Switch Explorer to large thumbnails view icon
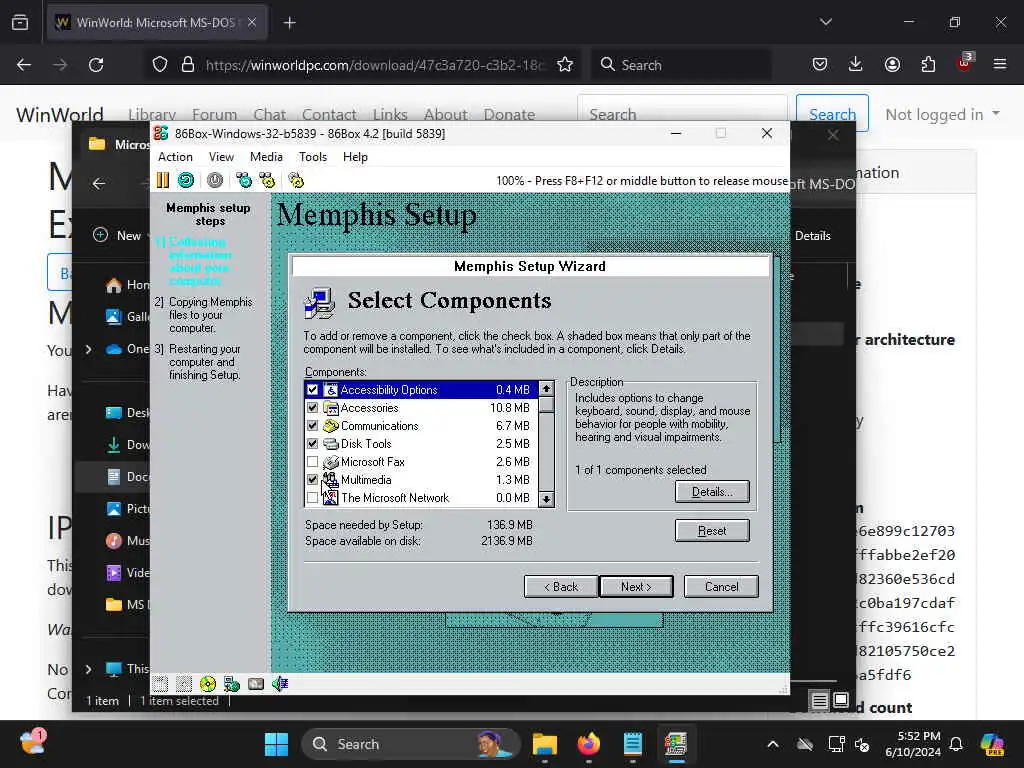This screenshot has width=1024, height=768. pos(841,701)
